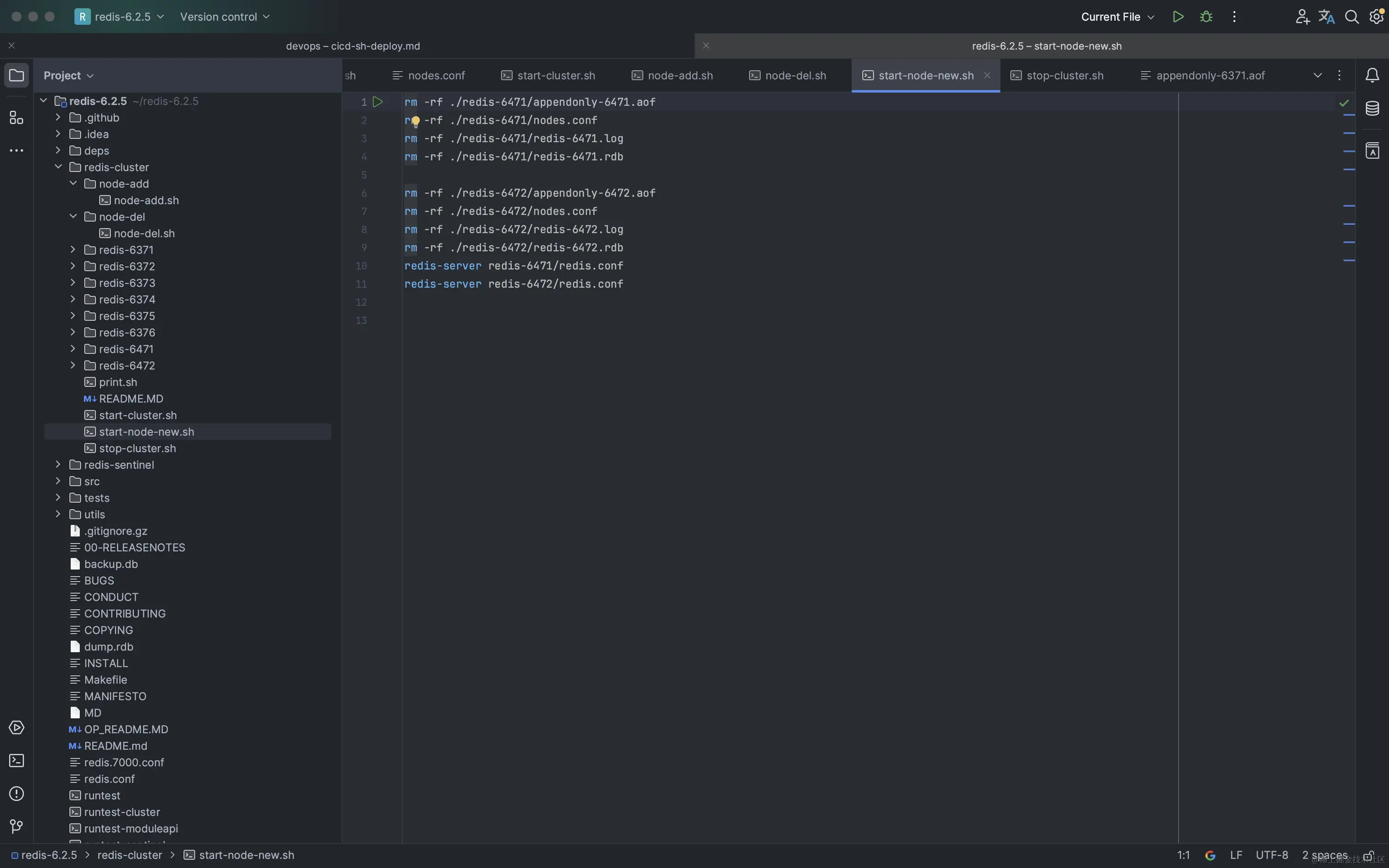Open the Version control dropdown

[225, 17]
